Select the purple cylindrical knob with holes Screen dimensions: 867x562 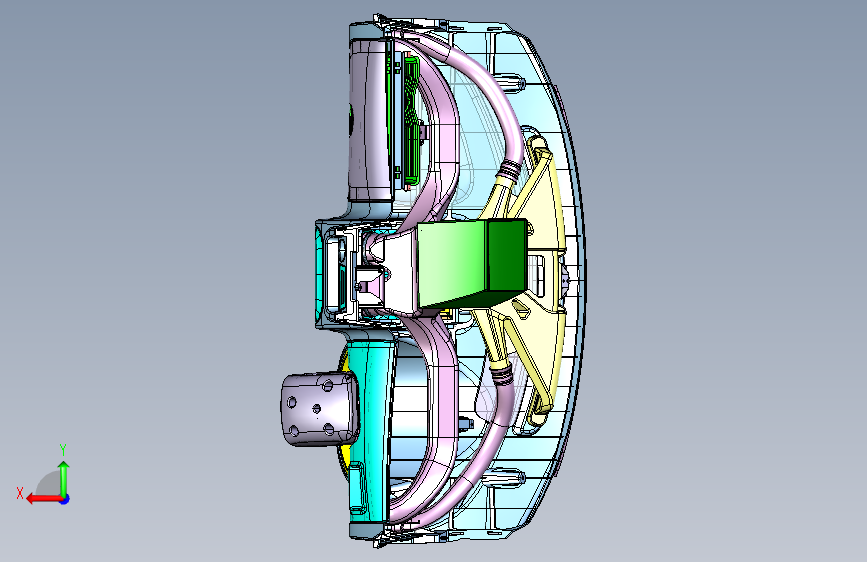pos(320,409)
